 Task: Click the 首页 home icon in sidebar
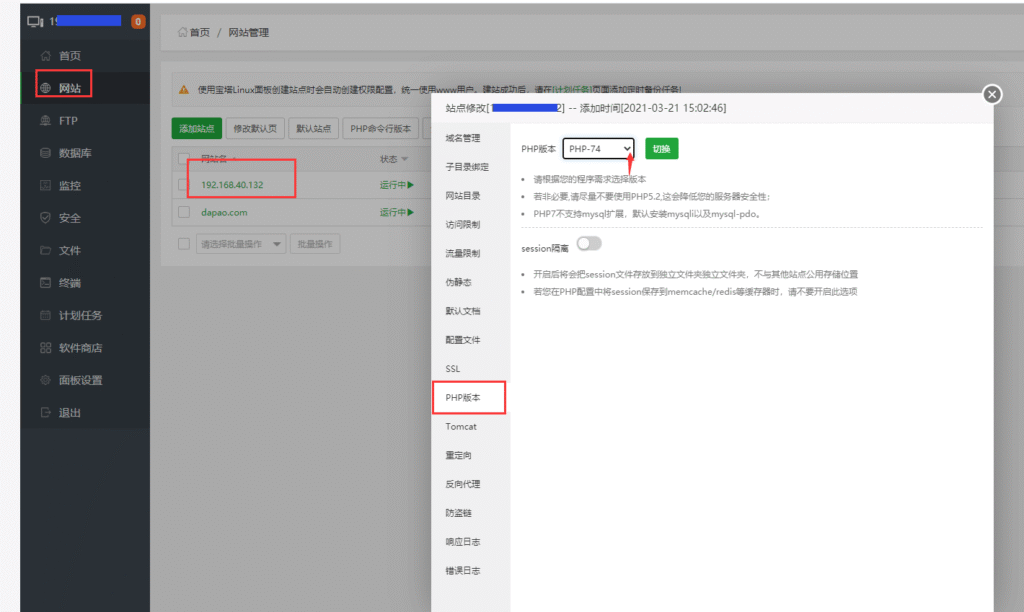pyautogui.click(x=45, y=56)
